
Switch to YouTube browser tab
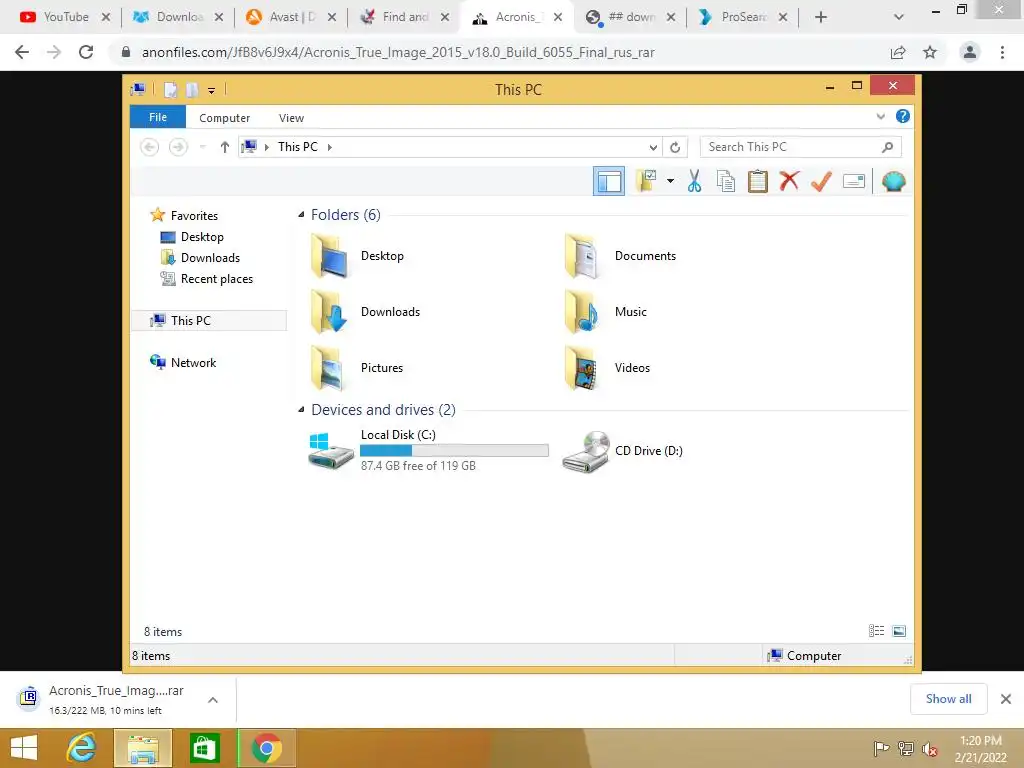(x=65, y=17)
